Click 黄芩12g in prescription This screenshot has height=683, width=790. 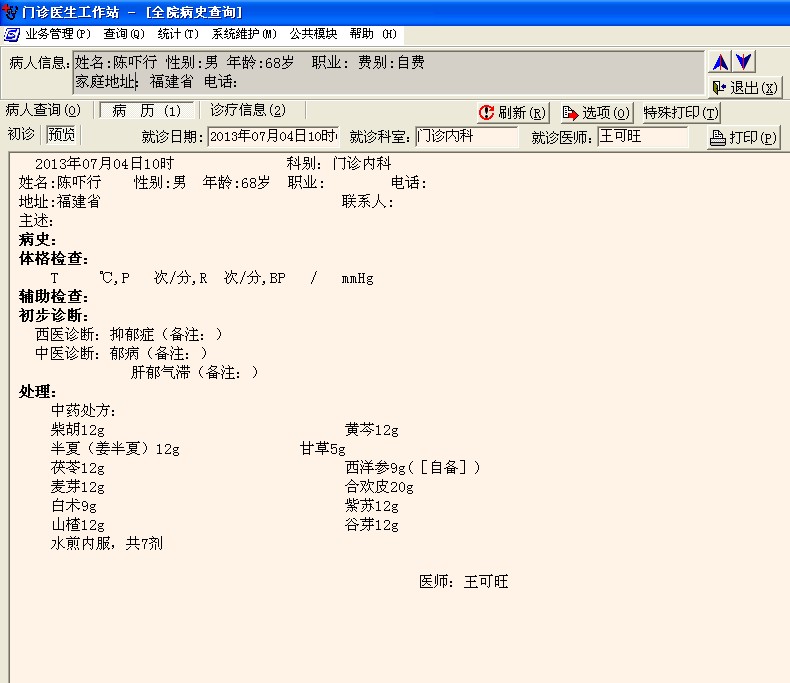(372, 430)
